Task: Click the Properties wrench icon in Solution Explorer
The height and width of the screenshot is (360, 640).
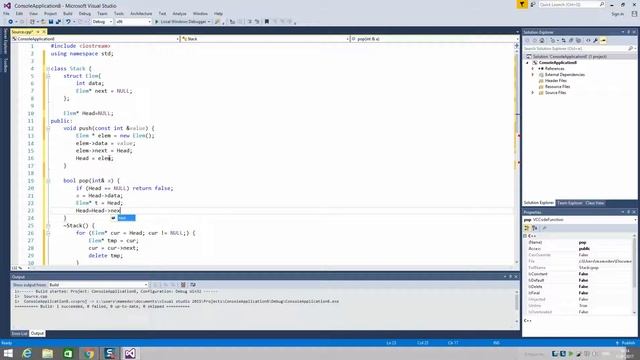Action: coord(596,40)
